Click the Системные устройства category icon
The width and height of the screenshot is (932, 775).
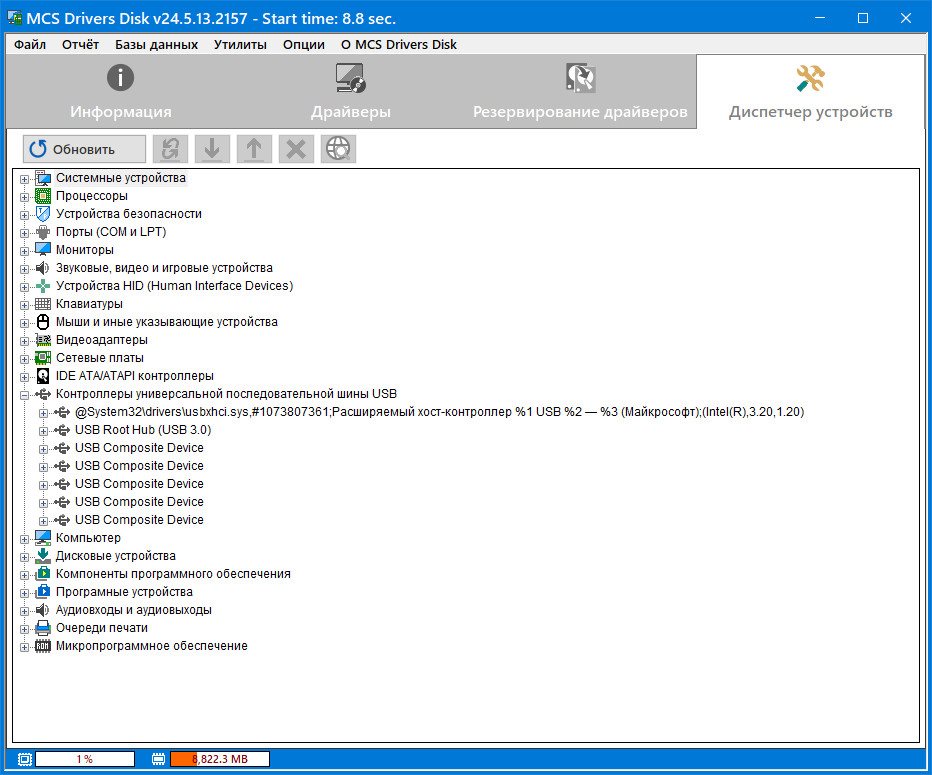[43, 178]
